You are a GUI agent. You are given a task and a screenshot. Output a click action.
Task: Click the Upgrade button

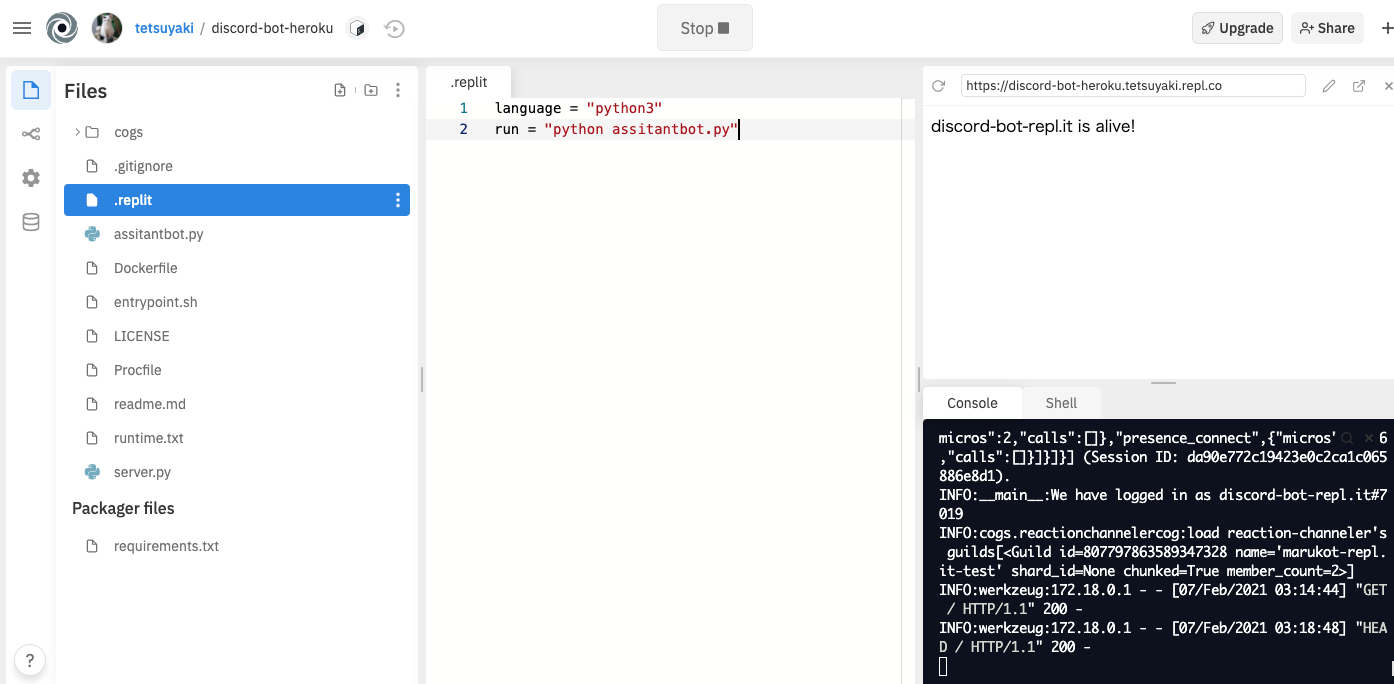[1237, 28]
